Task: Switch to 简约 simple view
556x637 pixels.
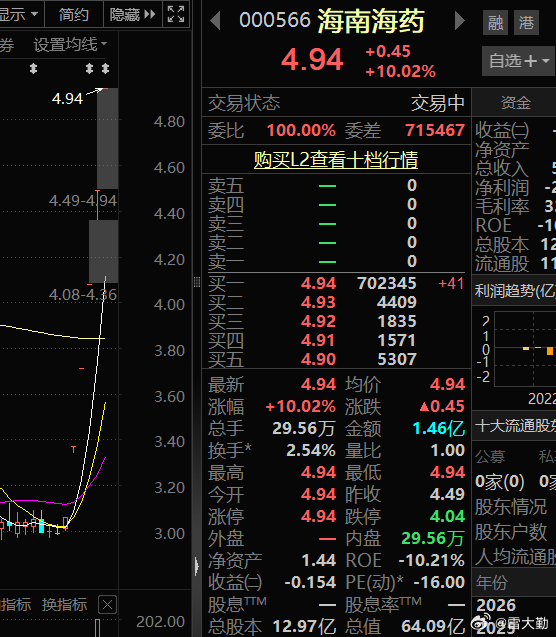Action: tap(74, 15)
